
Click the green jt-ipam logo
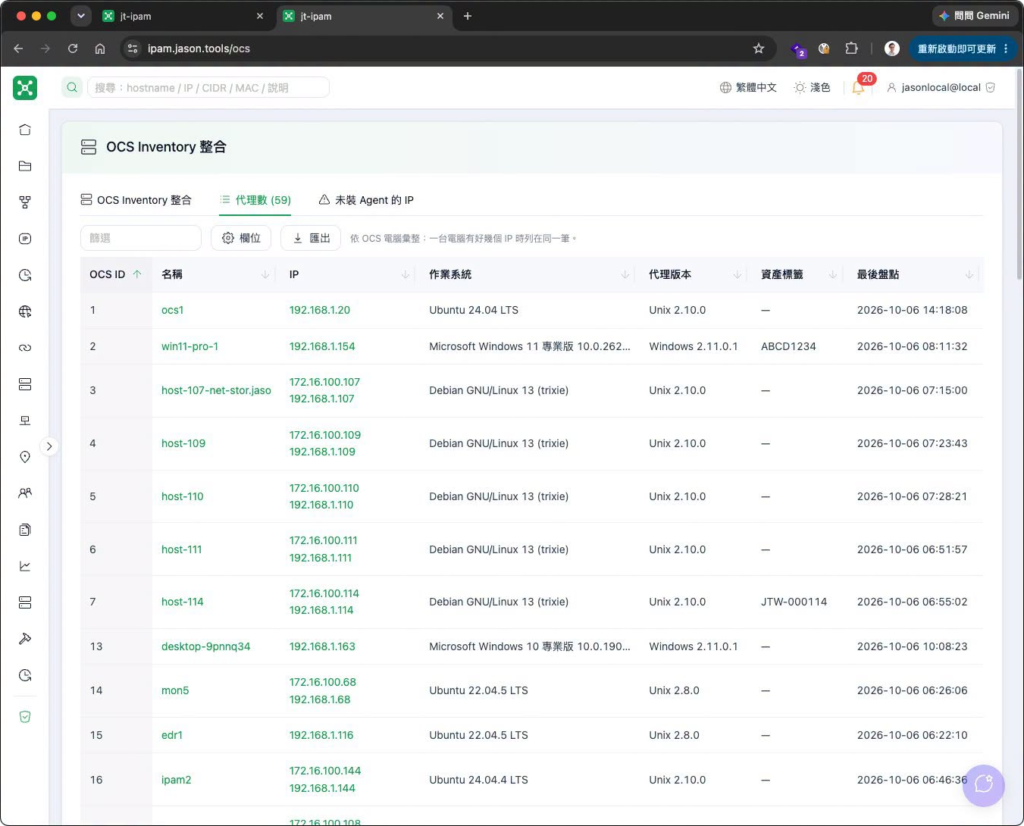pos(25,87)
